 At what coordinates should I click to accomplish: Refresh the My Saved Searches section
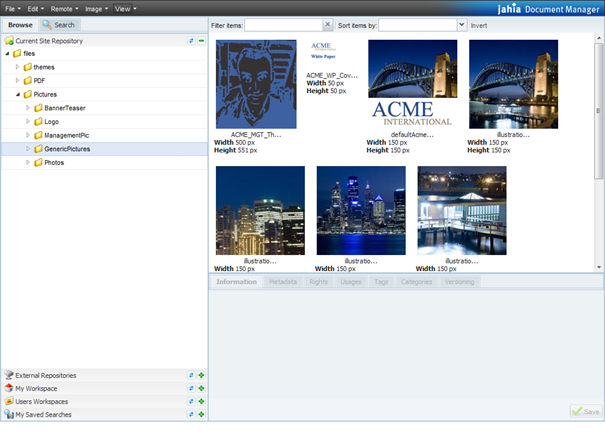coord(191,414)
